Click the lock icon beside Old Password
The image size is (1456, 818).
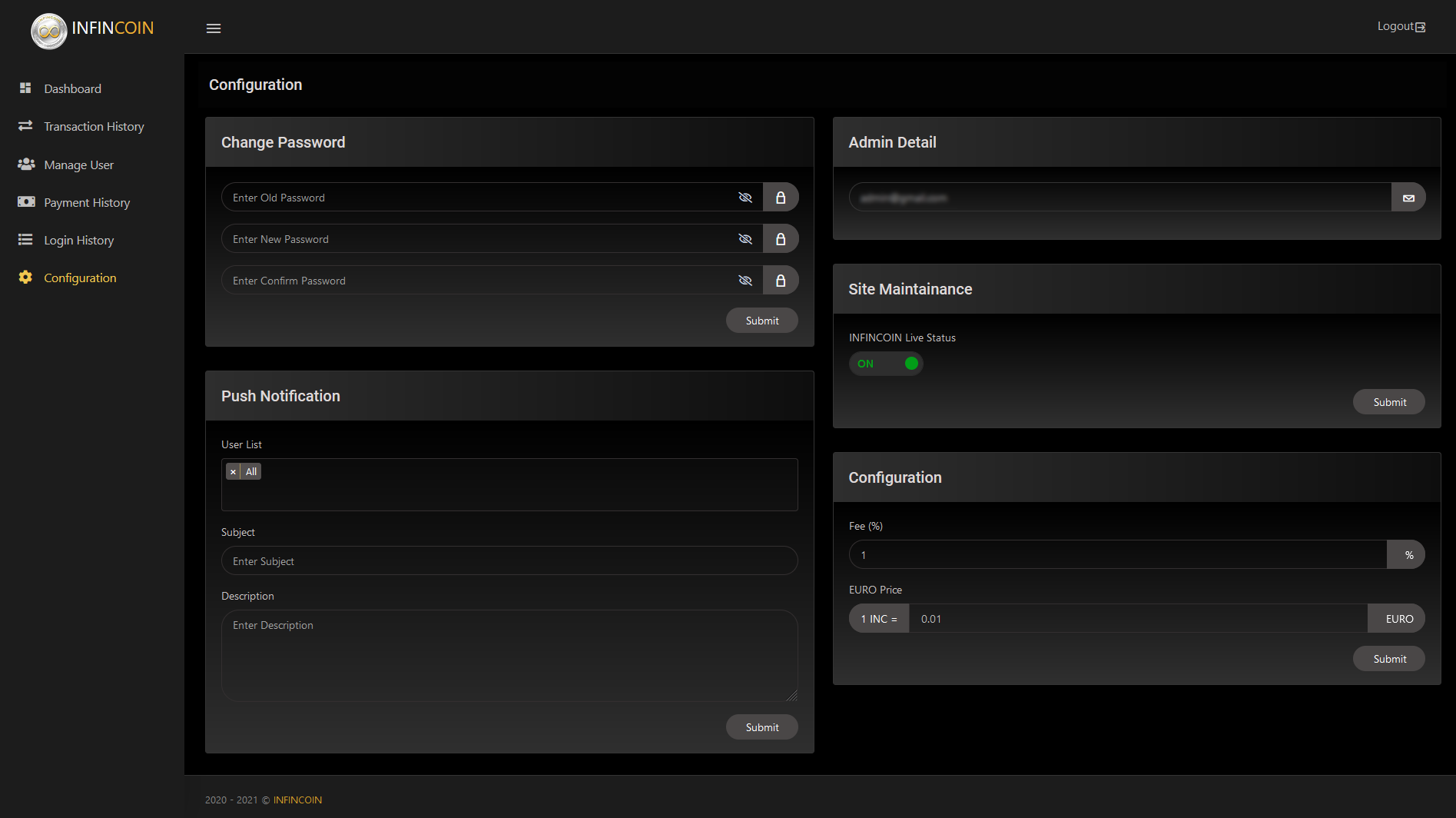tap(780, 198)
